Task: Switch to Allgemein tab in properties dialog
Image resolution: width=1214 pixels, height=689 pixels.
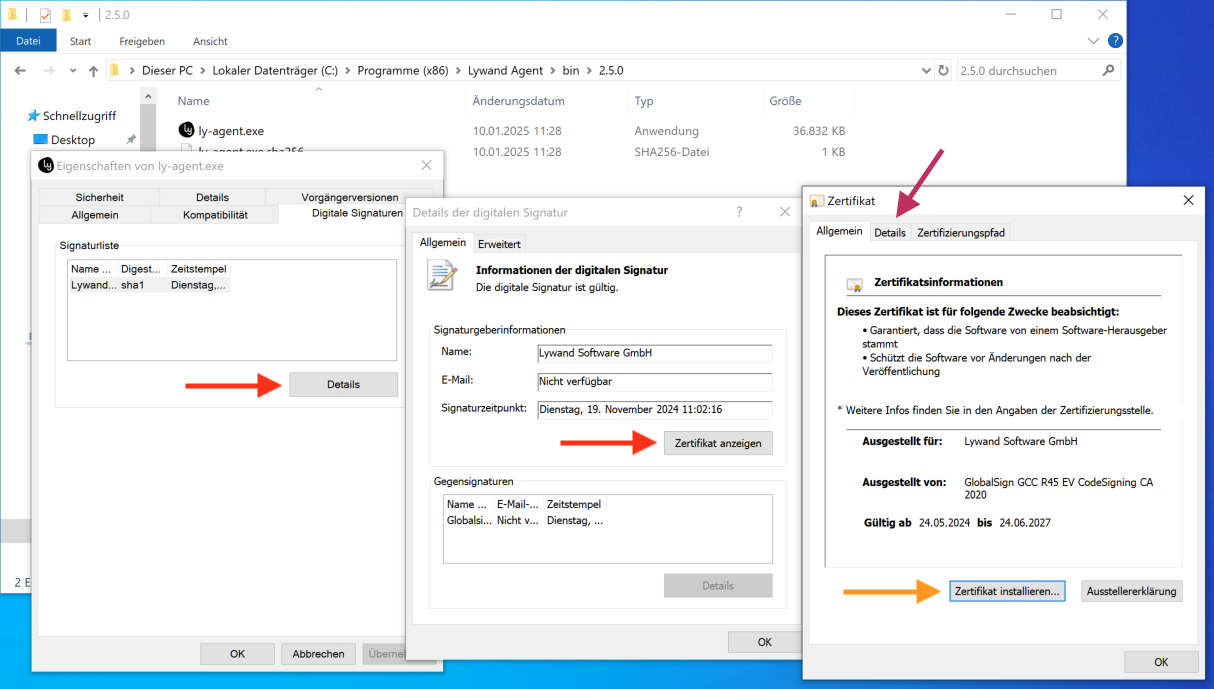Action: pos(95,215)
